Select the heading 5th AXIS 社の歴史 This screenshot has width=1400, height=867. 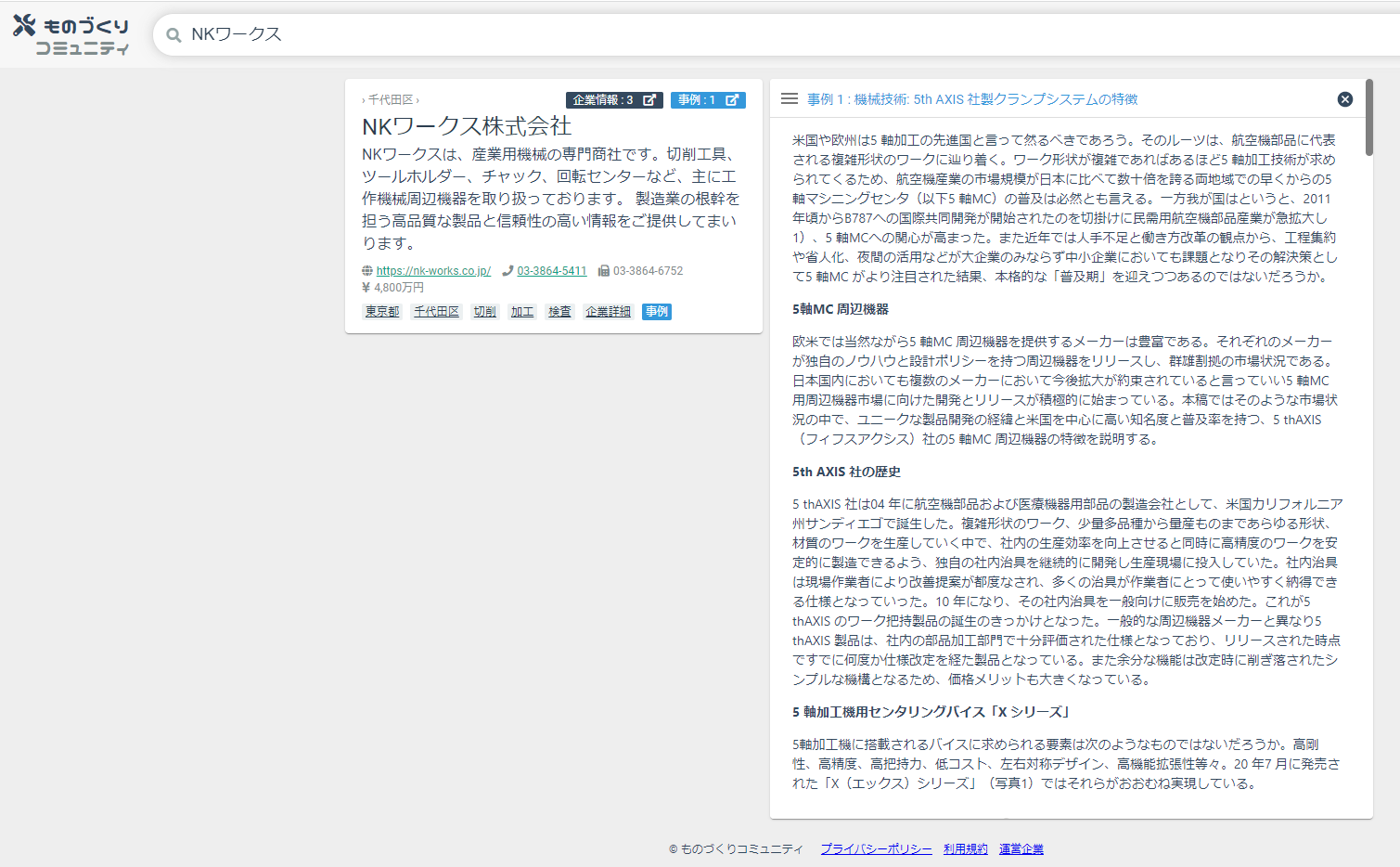pos(846,472)
